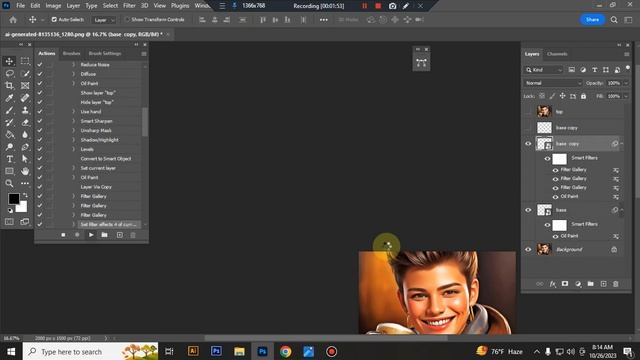Image resolution: width=640 pixels, height=360 pixels.
Task: Select the Horizontal Type tool
Action: 9,159
